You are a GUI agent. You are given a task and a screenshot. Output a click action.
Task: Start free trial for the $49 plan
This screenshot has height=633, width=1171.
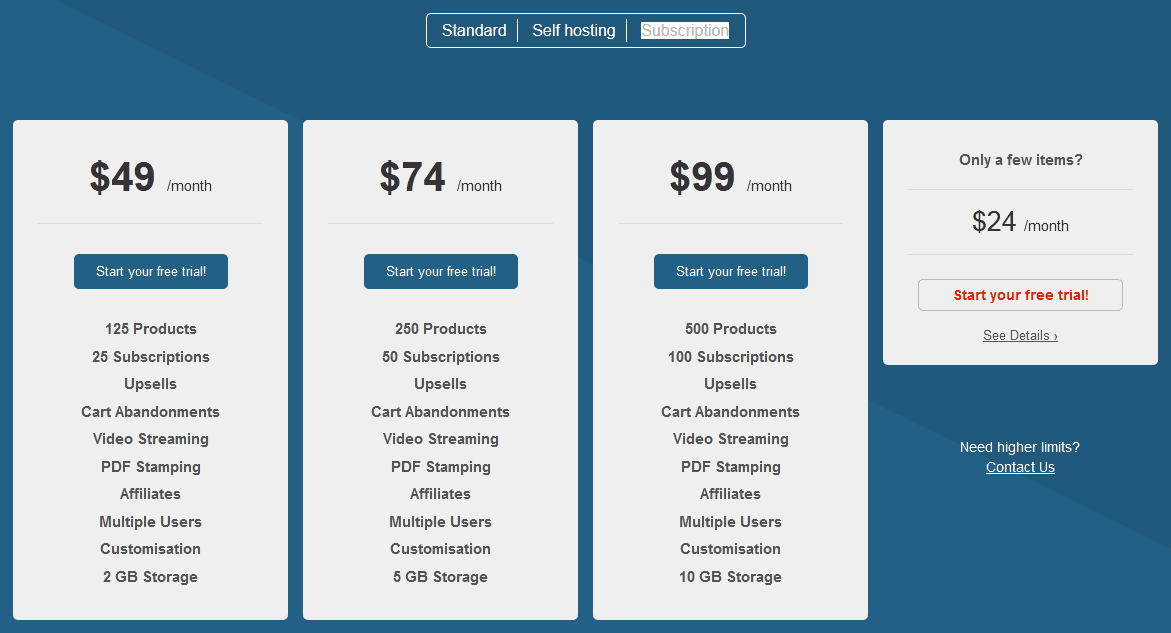pos(150,271)
